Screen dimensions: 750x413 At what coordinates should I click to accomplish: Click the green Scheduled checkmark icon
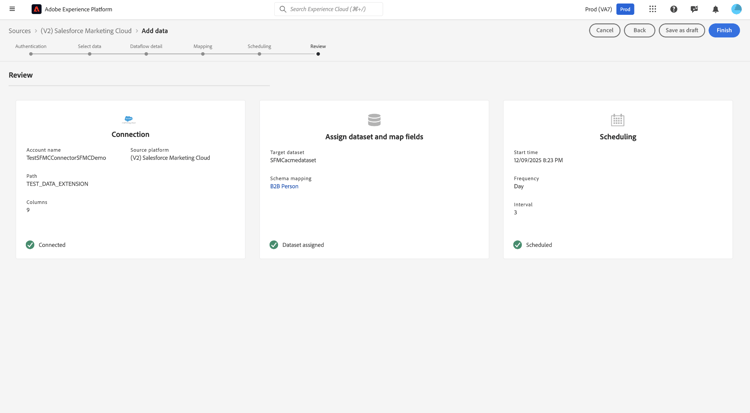tap(518, 245)
